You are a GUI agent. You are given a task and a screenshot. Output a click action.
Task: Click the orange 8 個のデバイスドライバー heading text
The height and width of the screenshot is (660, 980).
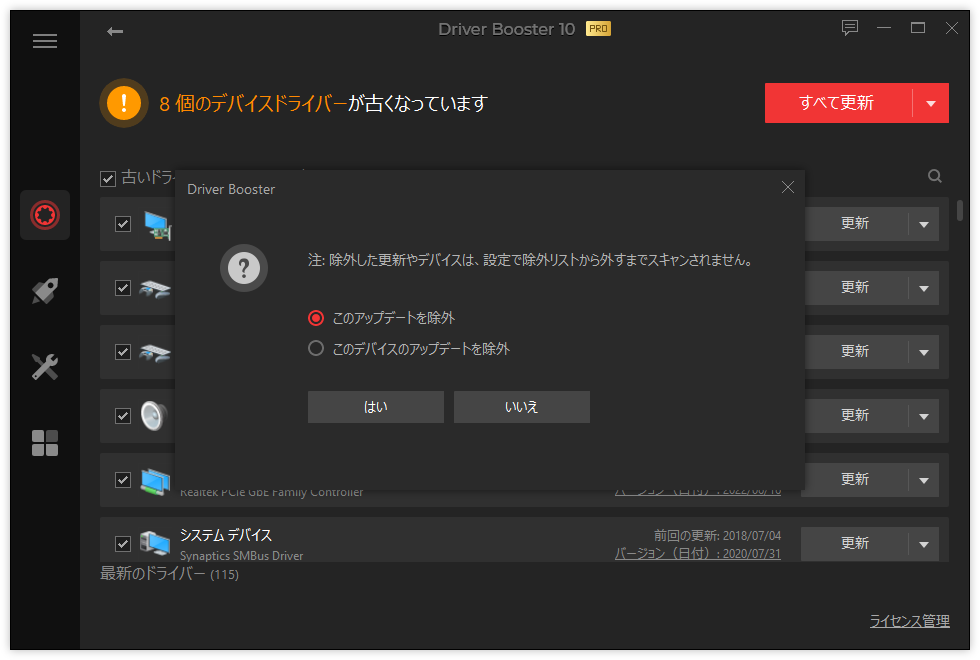click(252, 103)
